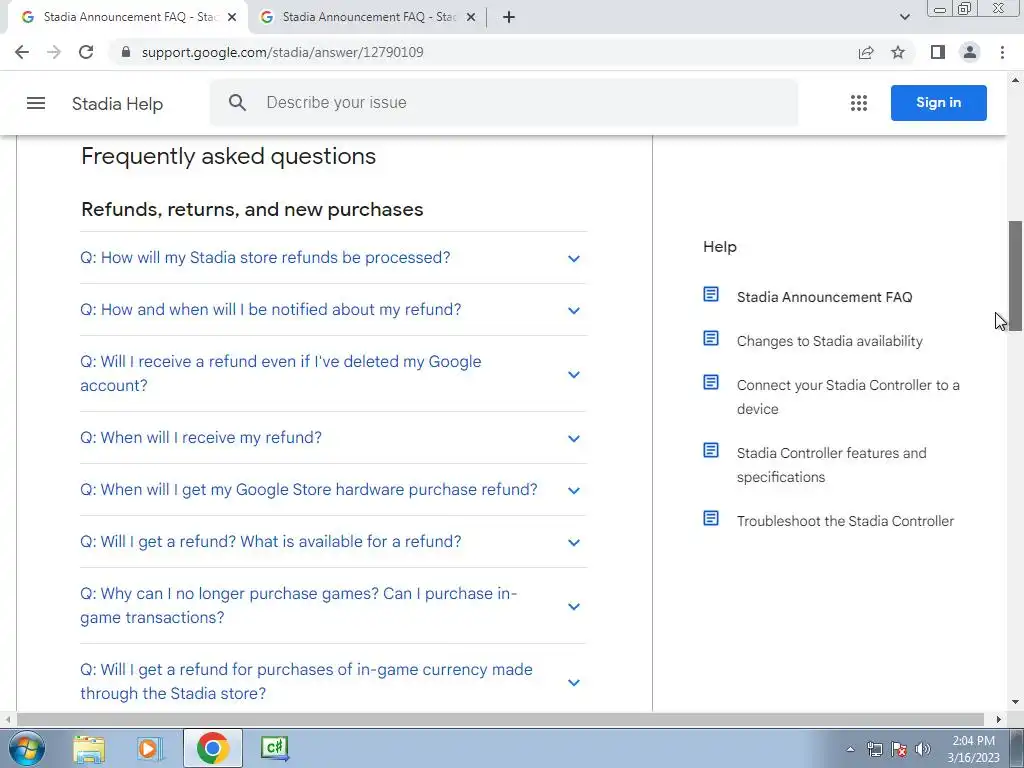Expand chevron for deleted Google account refund question
The height and width of the screenshot is (768, 1024).
tap(573, 375)
